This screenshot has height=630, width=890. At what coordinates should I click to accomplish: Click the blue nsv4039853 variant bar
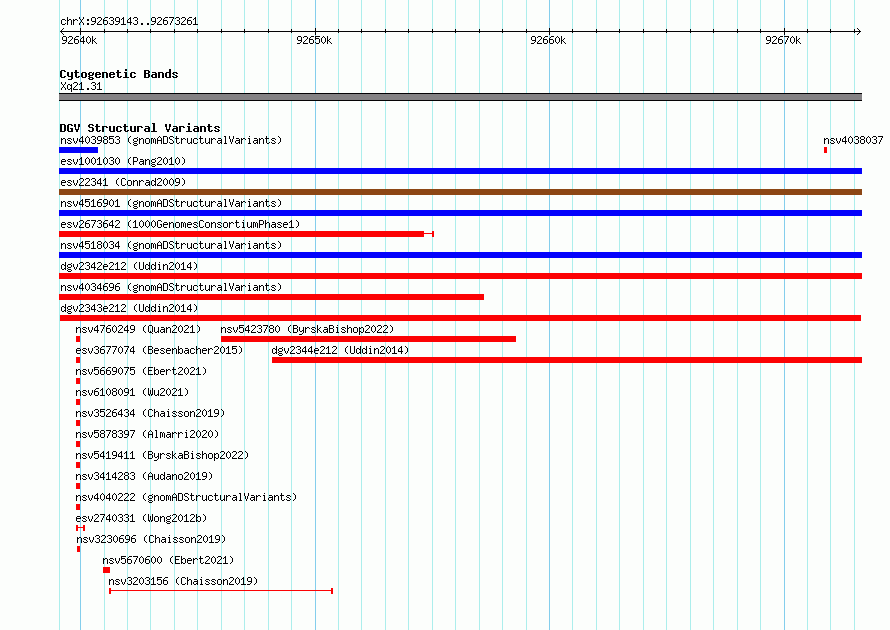78,150
